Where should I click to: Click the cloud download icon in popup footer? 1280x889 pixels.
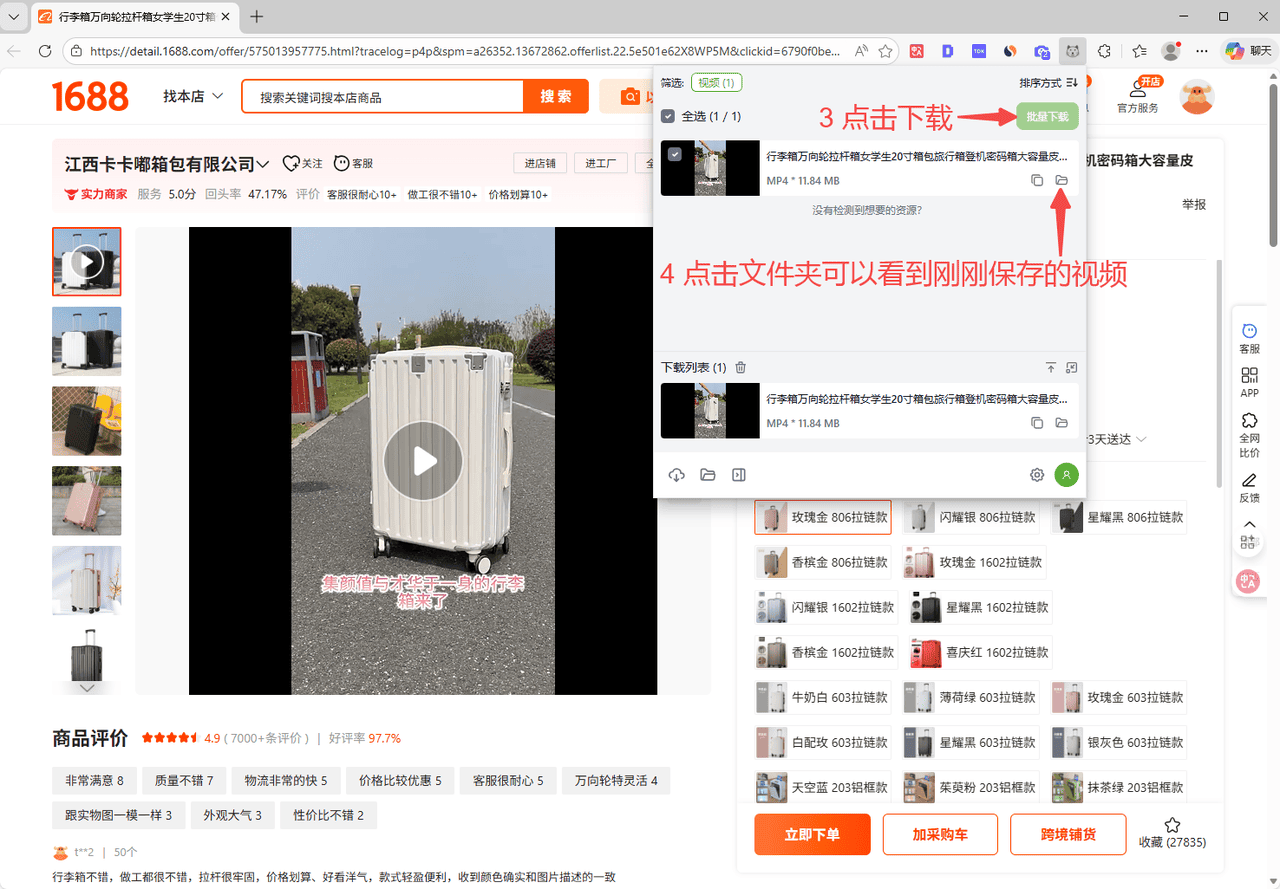click(x=677, y=475)
